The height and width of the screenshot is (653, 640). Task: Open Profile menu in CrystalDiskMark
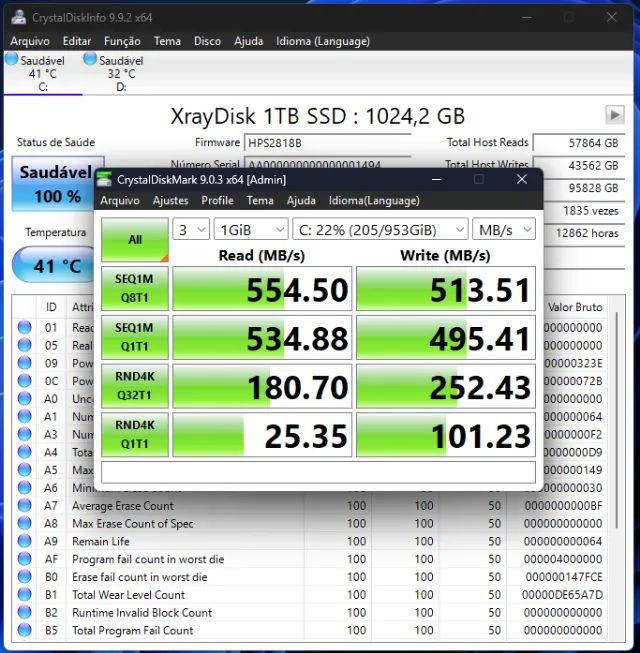(x=217, y=201)
